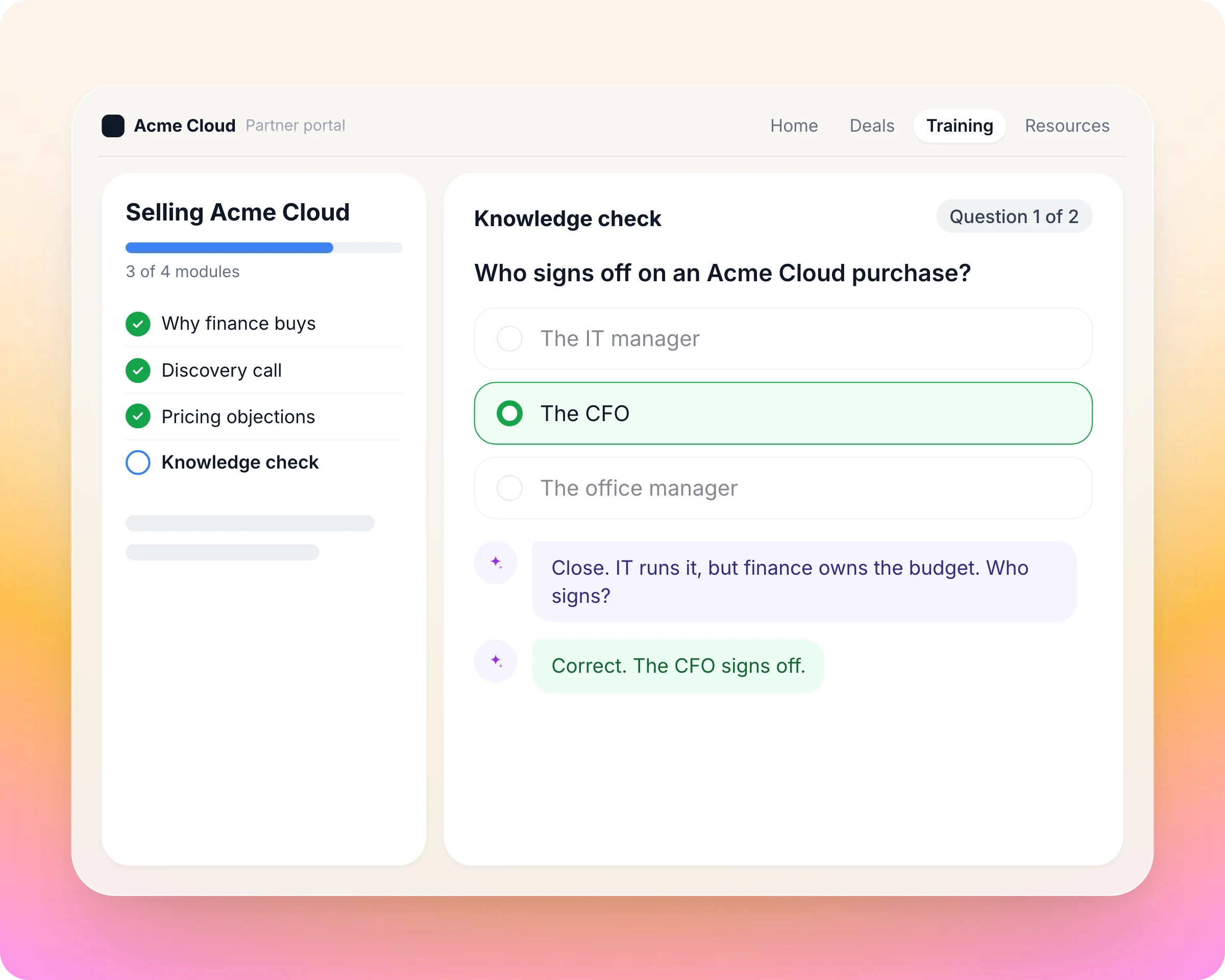Image resolution: width=1225 pixels, height=980 pixels.
Task: Select The CFO radio option
Action: 783,413
